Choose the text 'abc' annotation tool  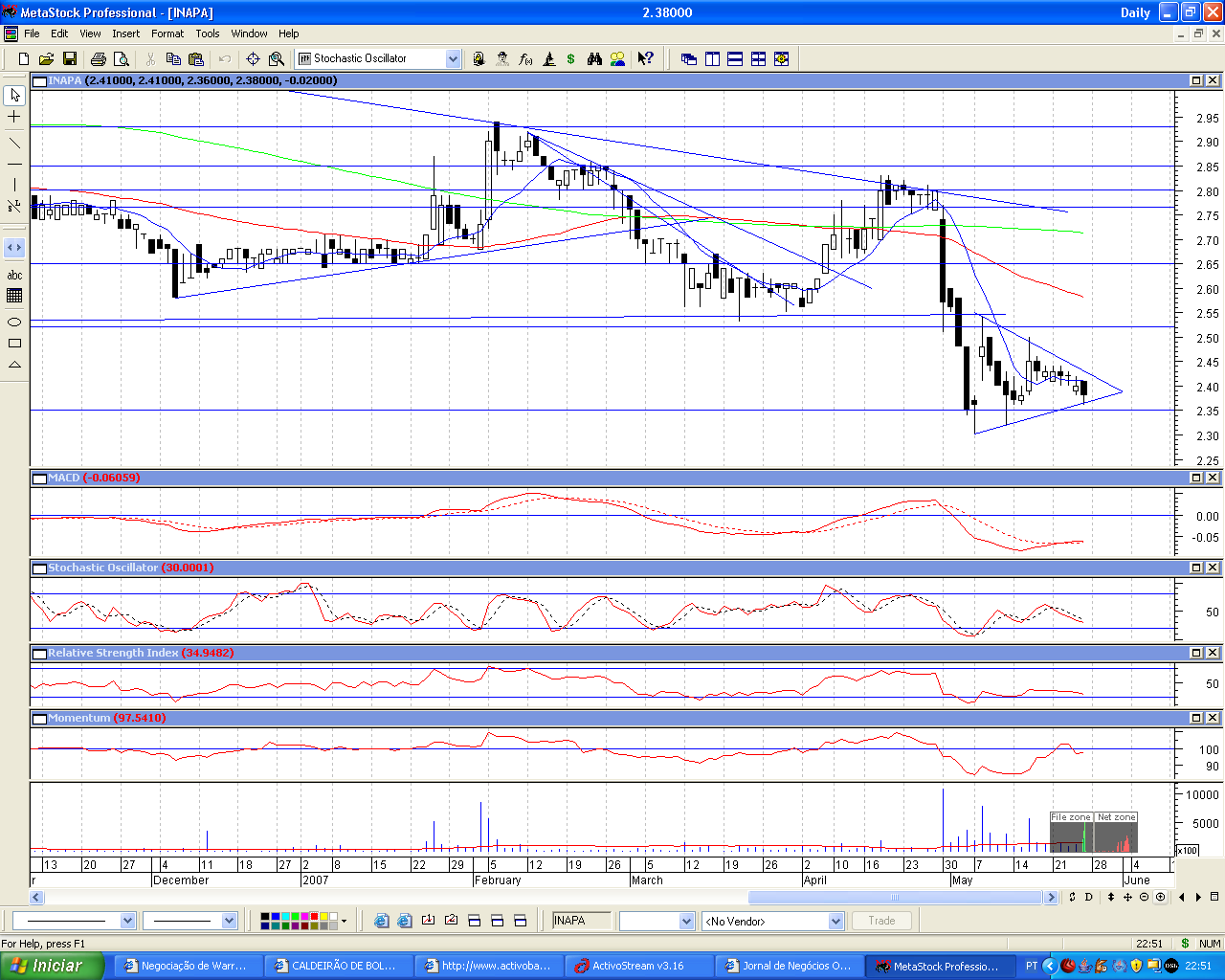pos(14,276)
